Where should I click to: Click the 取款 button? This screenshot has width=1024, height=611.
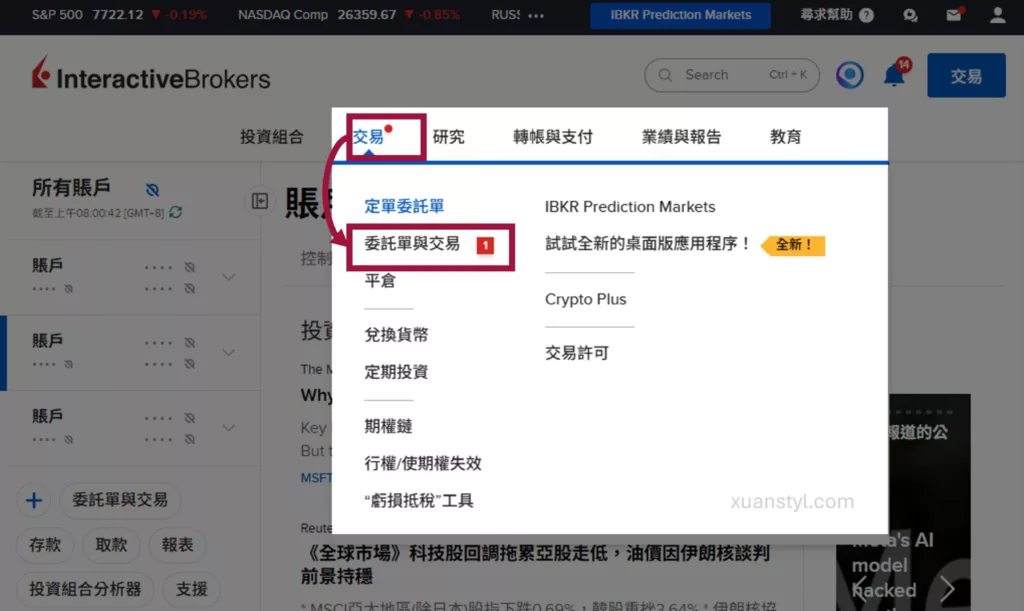(x=111, y=544)
